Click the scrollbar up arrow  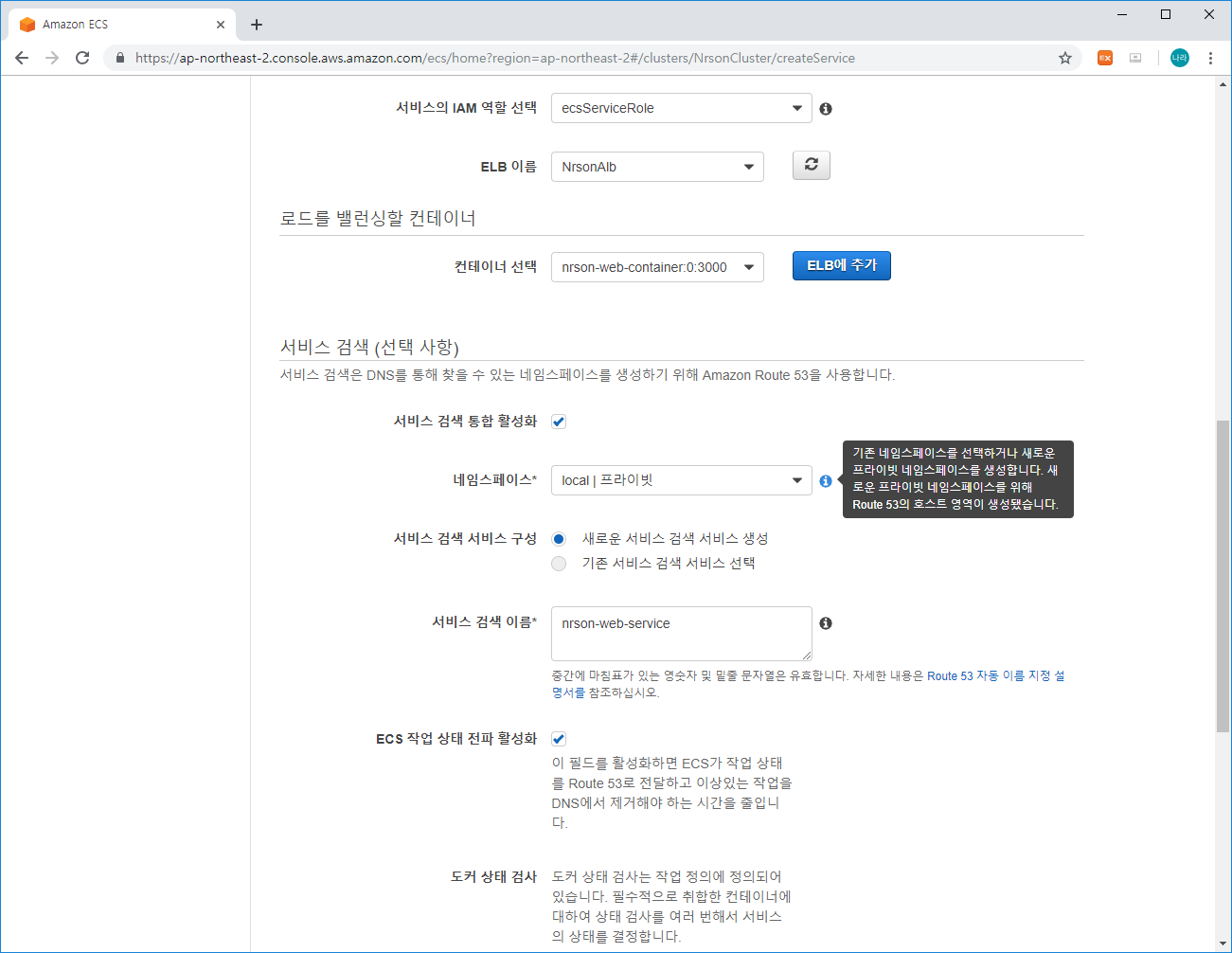(1223, 84)
